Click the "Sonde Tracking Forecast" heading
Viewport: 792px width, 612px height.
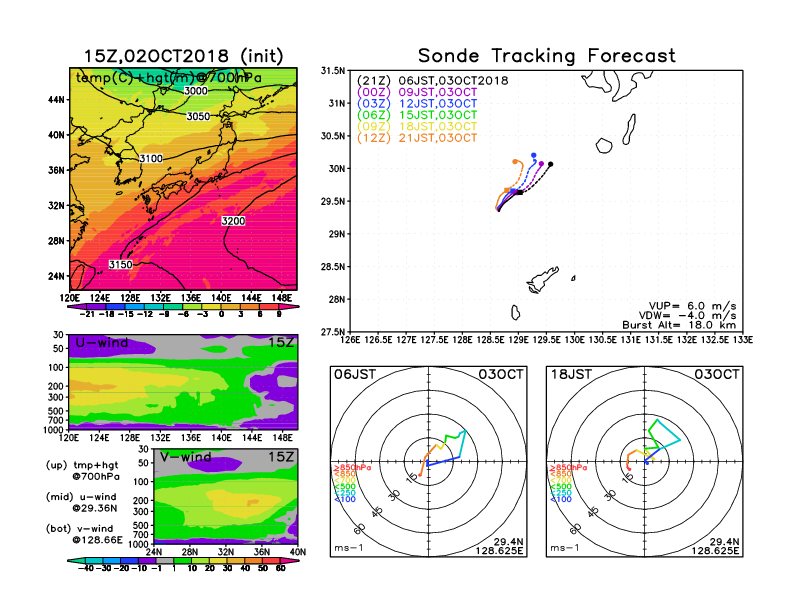tap(547, 56)
